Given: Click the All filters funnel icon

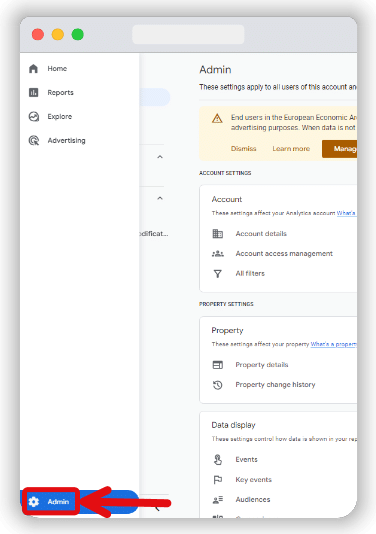Looking at the screenshot, I should [x=218, y=274].
